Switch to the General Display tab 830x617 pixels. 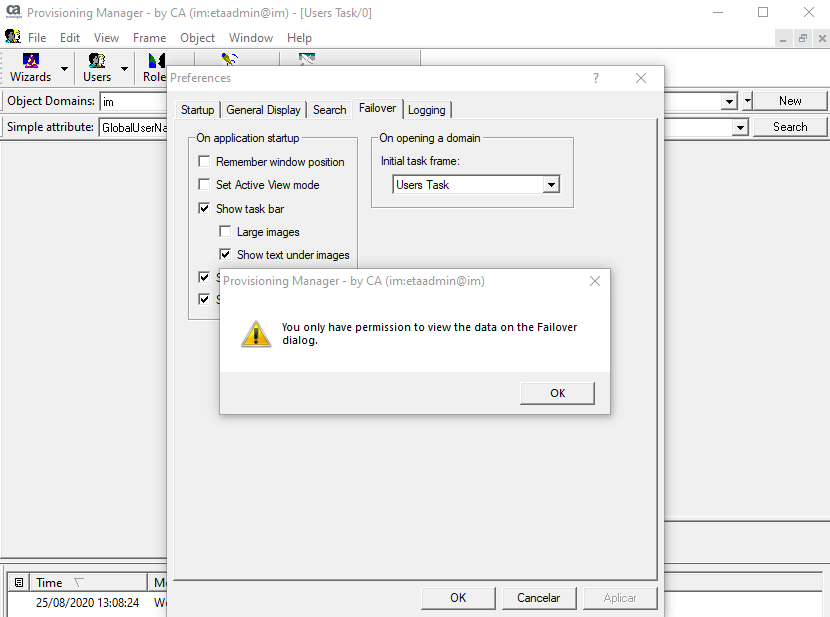(263, 110)
